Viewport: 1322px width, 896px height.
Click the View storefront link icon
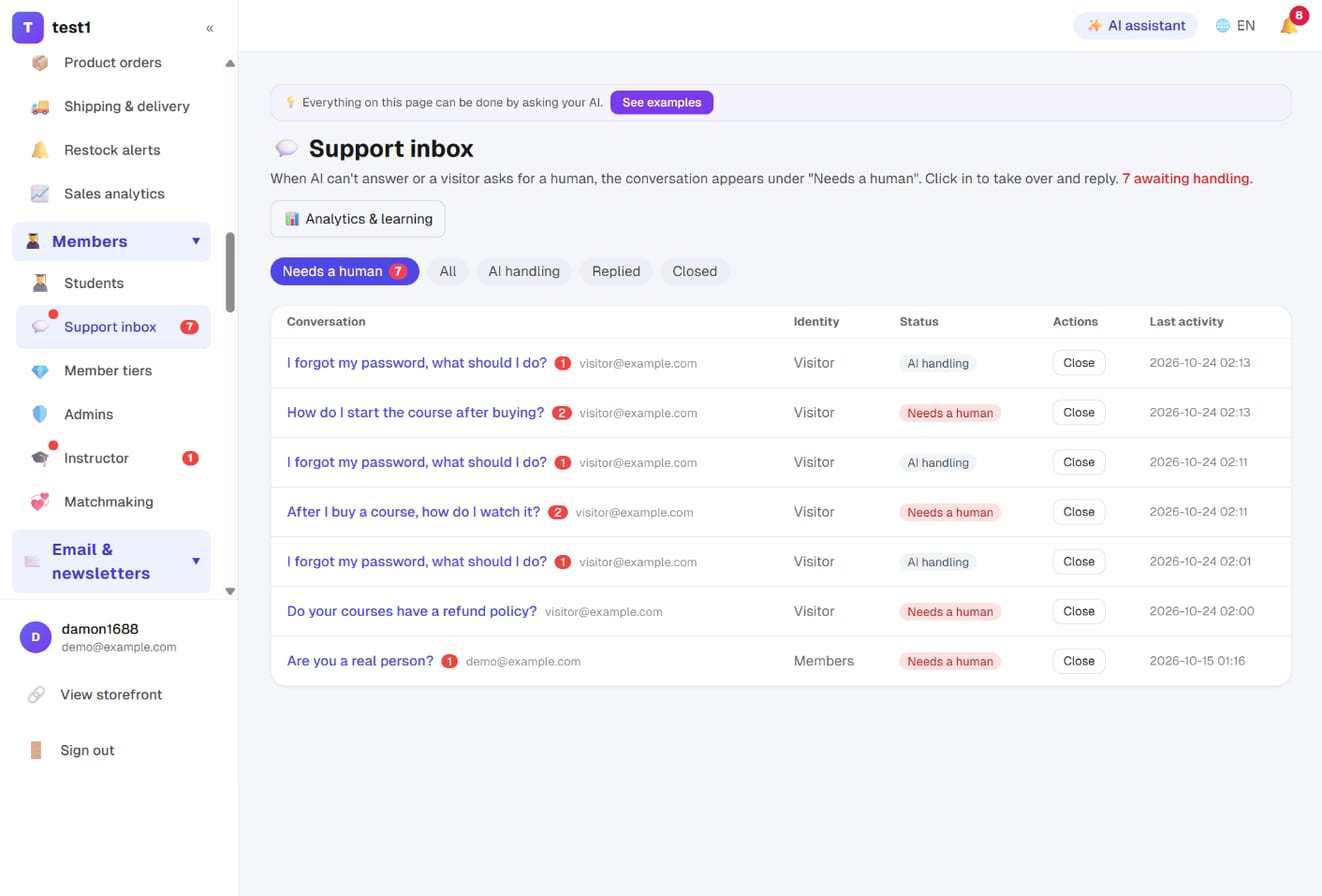pos(36,694)
